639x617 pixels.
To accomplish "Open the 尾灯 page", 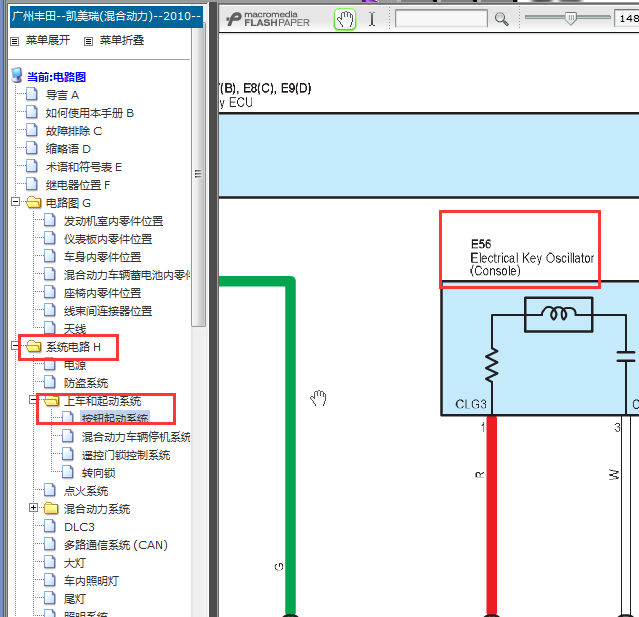I will 75,599.
